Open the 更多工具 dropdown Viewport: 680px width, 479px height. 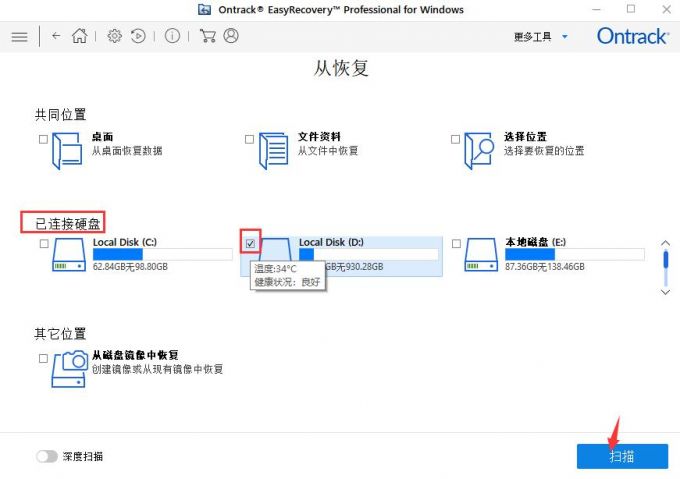[x=540, y=37]
